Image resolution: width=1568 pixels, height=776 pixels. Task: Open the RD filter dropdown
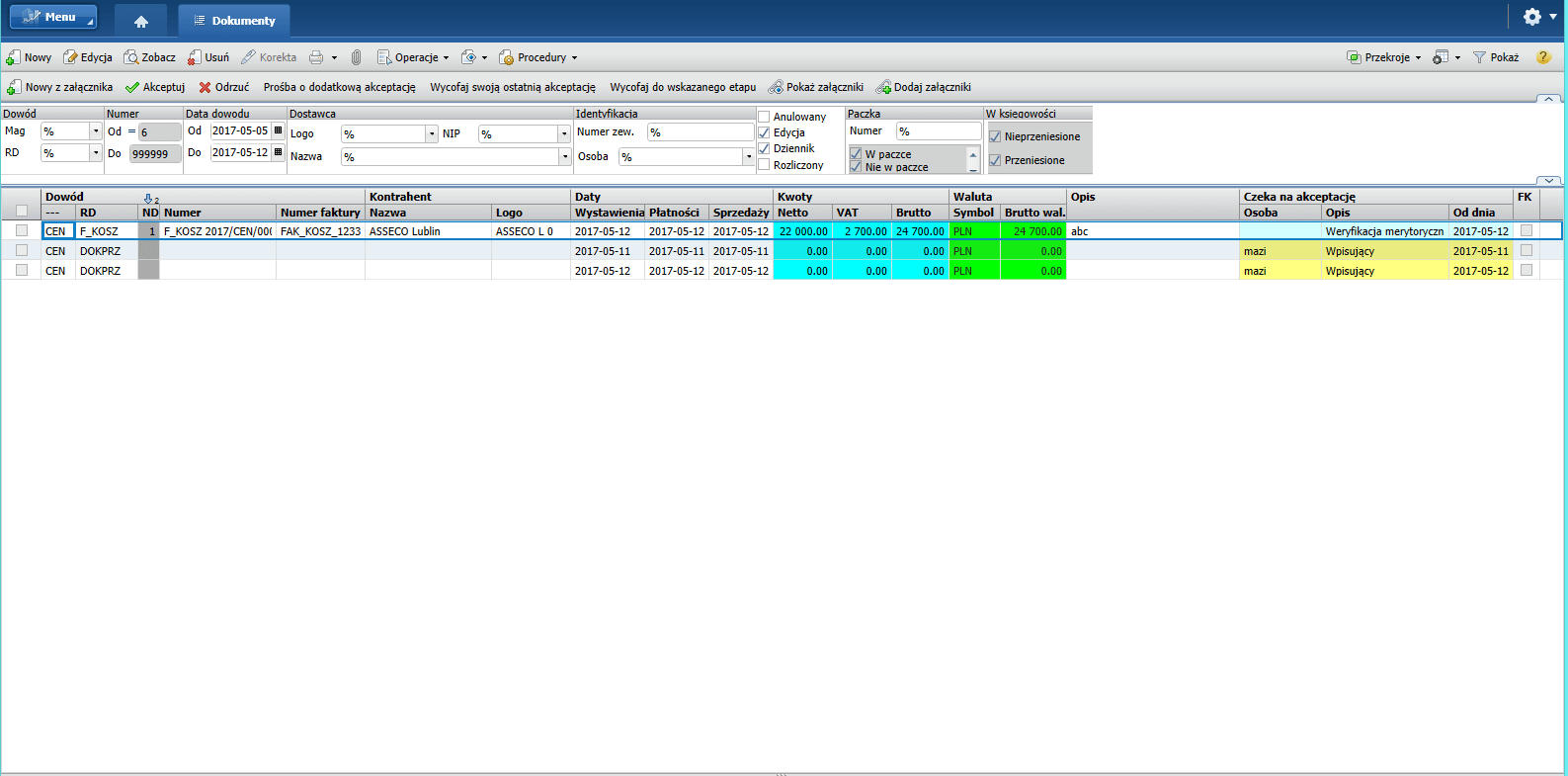(x=96, y=153)
